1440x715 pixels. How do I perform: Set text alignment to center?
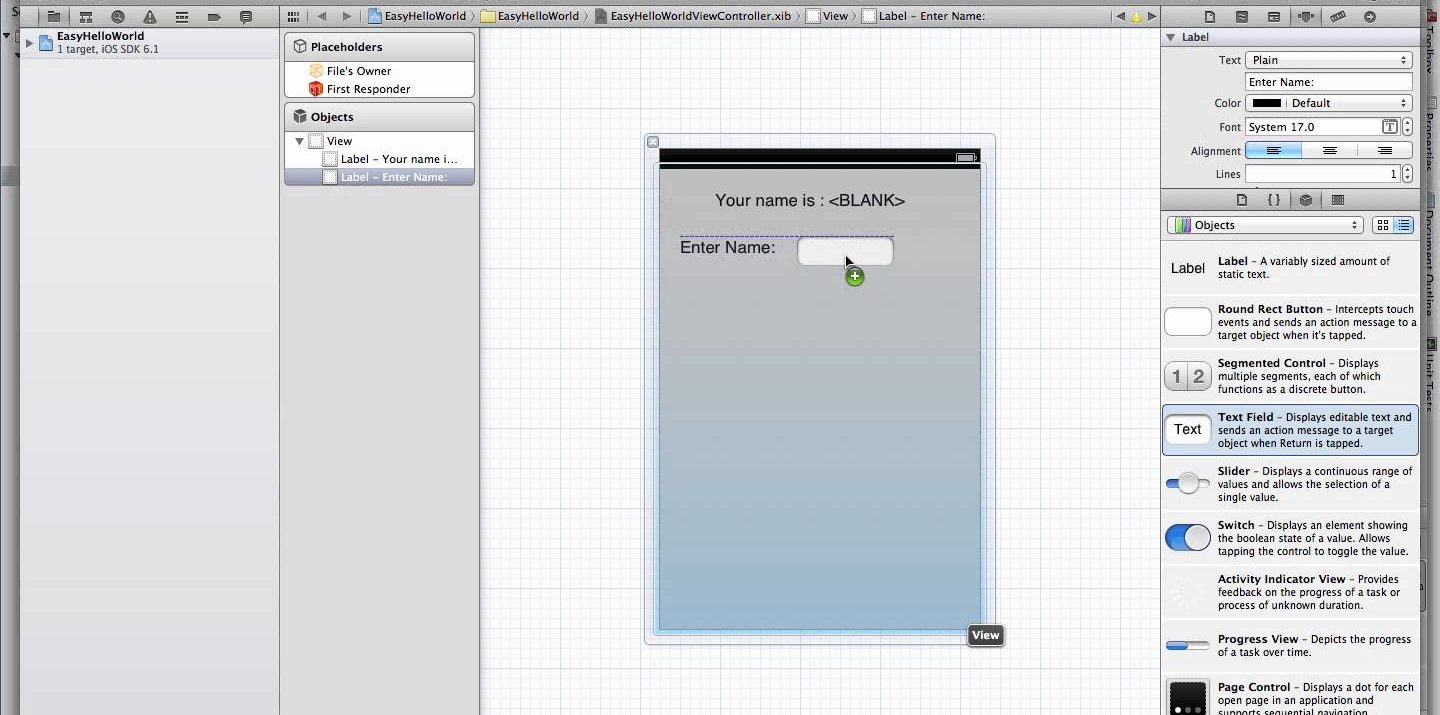[1329, 151]
